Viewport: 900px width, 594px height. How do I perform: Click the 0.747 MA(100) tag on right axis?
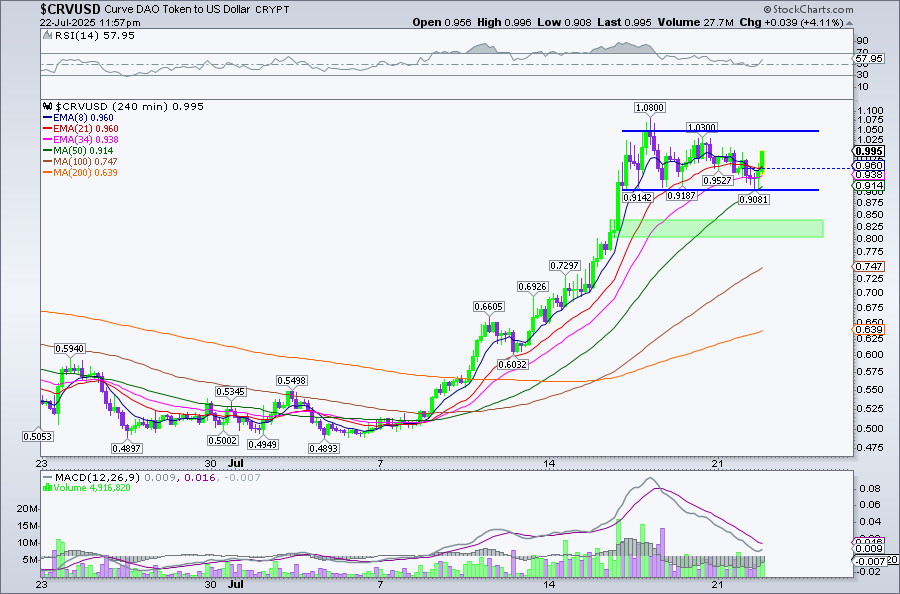coord(869,266)
